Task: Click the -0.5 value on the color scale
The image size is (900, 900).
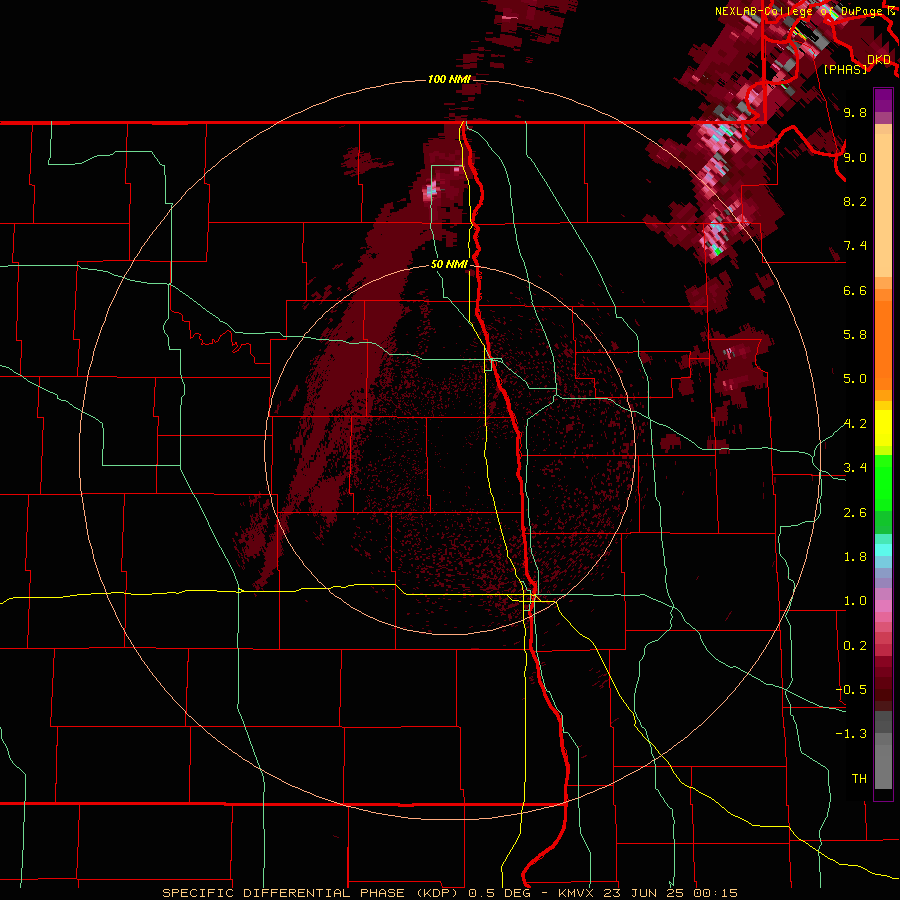Action: tap(851, 690)
